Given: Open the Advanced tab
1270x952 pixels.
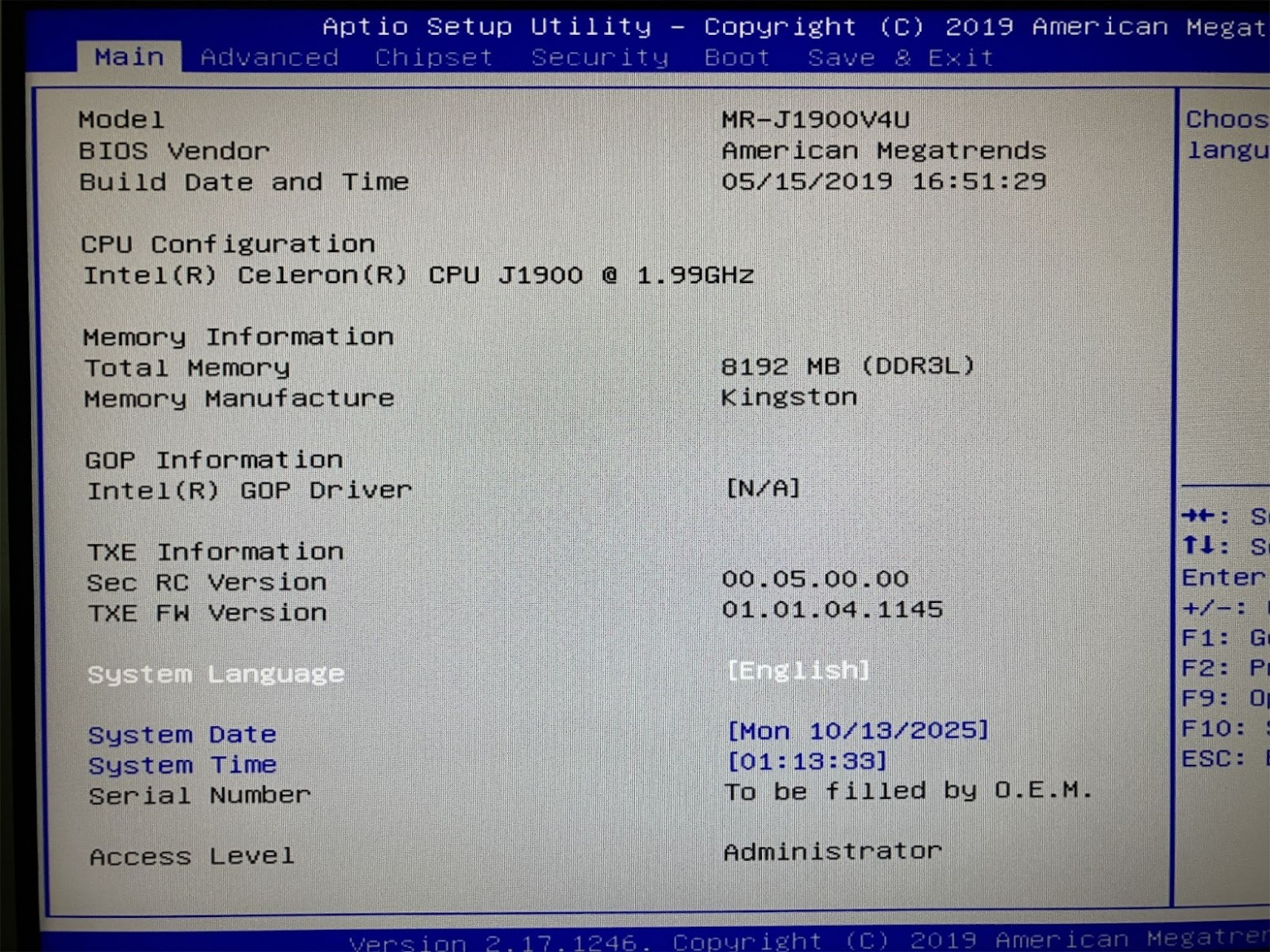Looking at the screenshot, I should pos(269,58).
